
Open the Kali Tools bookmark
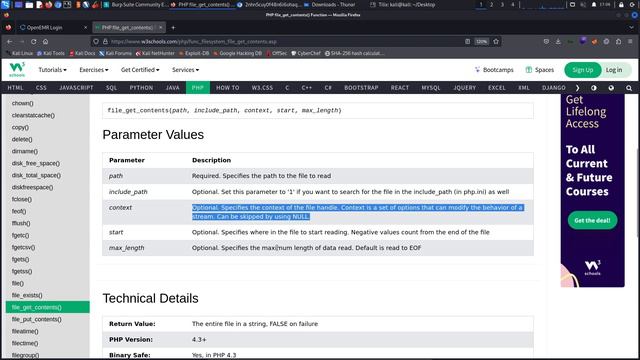pos(51,53)
